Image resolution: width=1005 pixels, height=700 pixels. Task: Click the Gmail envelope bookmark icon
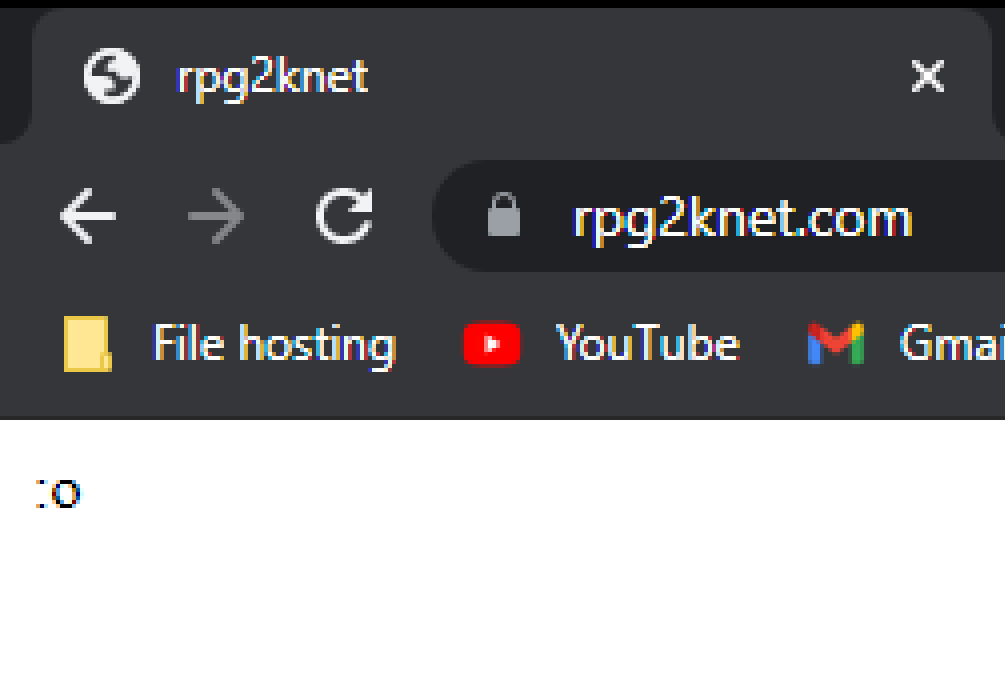click(836, 343)
